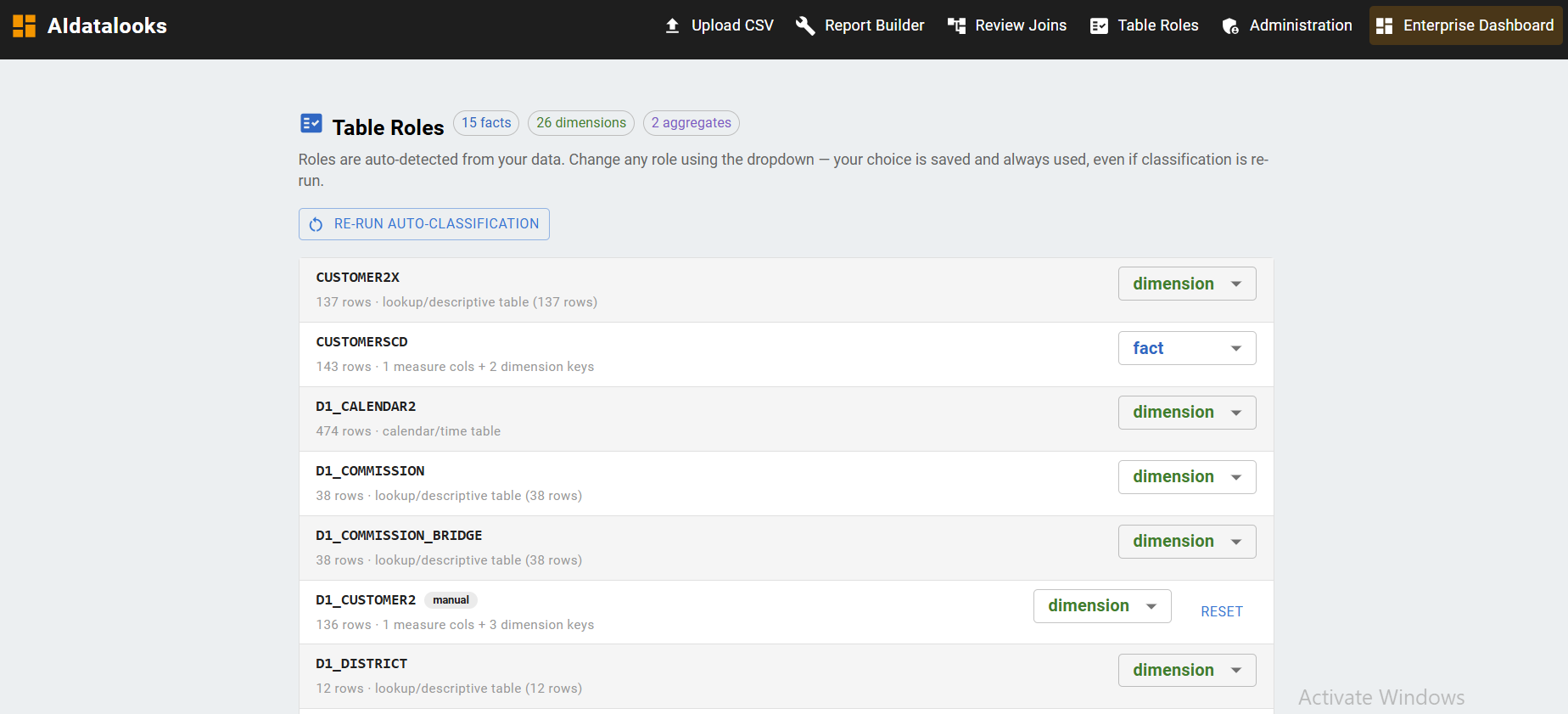The height and width of the screenshot is (714, 1568).
Task: Open role dropdown for D1_CALENDAR2
Action: tap(1187, 413)
